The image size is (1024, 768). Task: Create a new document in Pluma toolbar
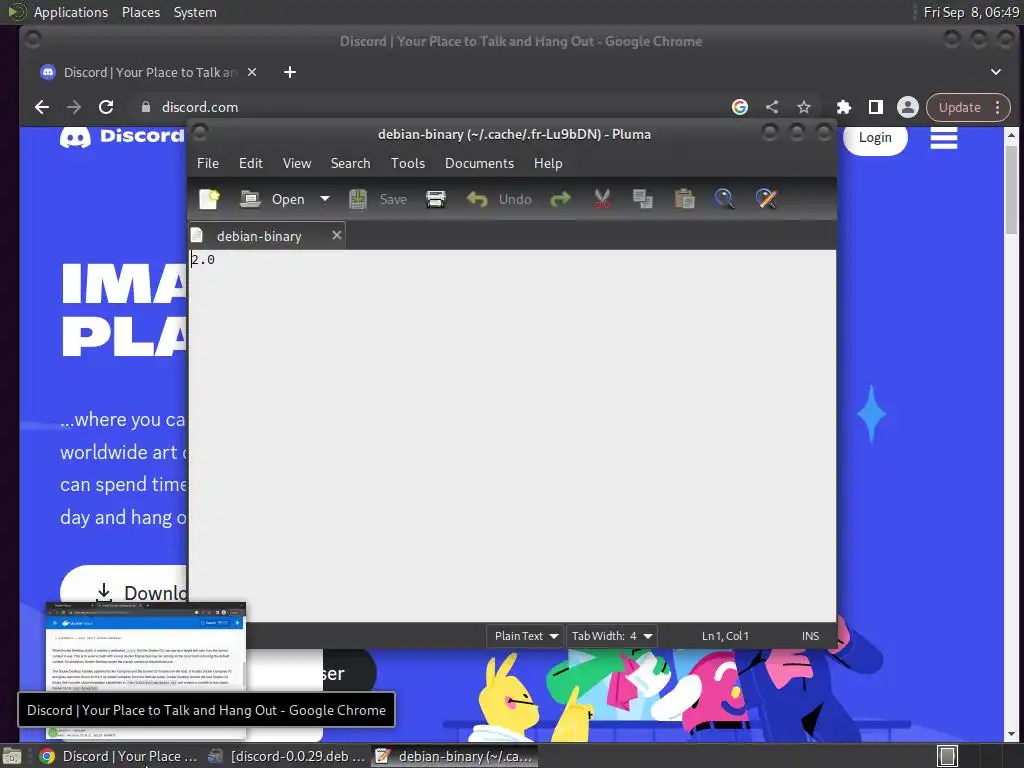click(209, 199)
